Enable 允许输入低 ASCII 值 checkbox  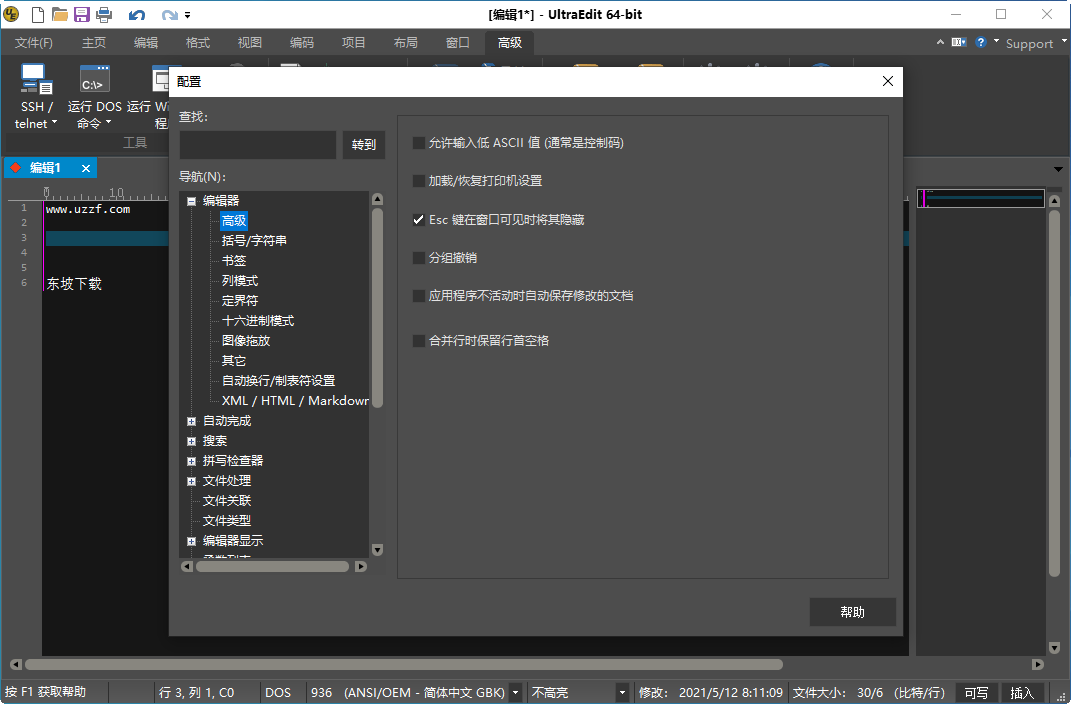tap(419, 143)
